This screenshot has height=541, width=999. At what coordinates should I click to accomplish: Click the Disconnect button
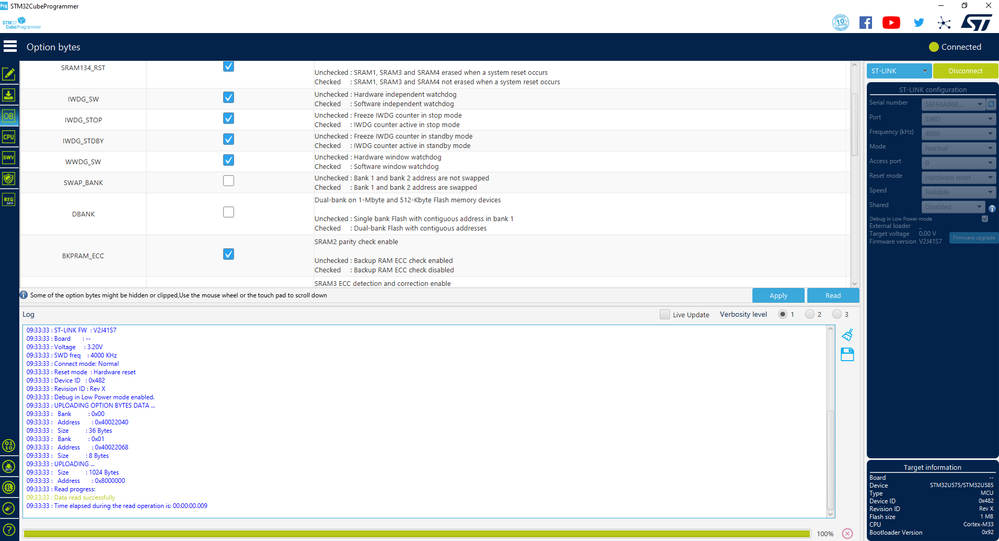click(x=965, y=71)
